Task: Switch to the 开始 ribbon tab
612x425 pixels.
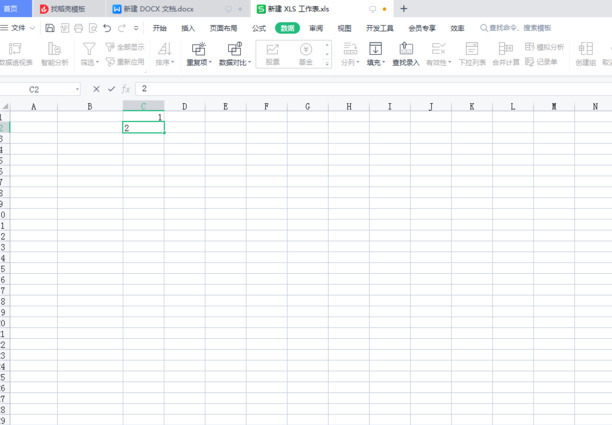Action: [160, 28]
